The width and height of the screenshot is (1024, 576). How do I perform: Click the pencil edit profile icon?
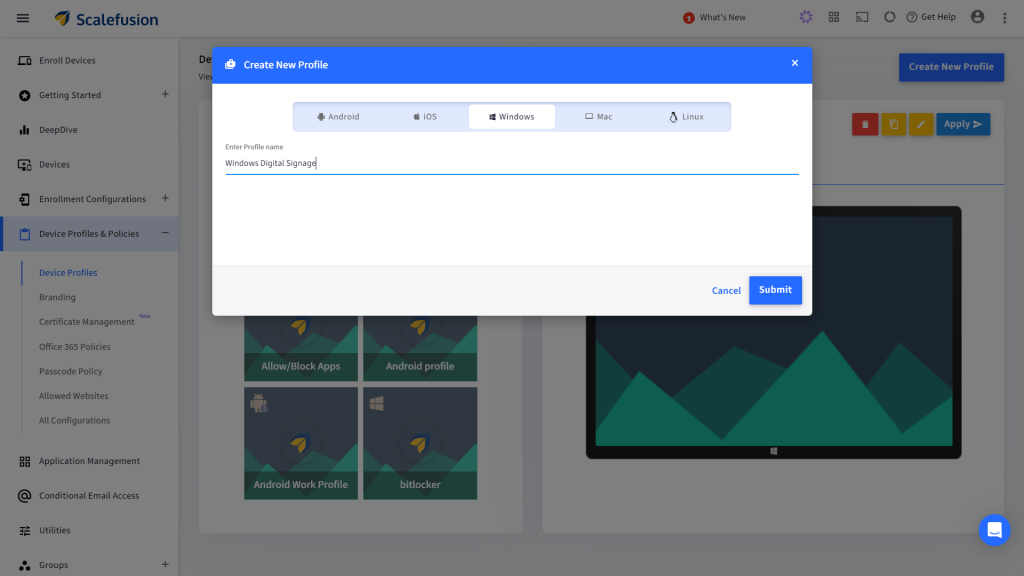coord(921,124)
